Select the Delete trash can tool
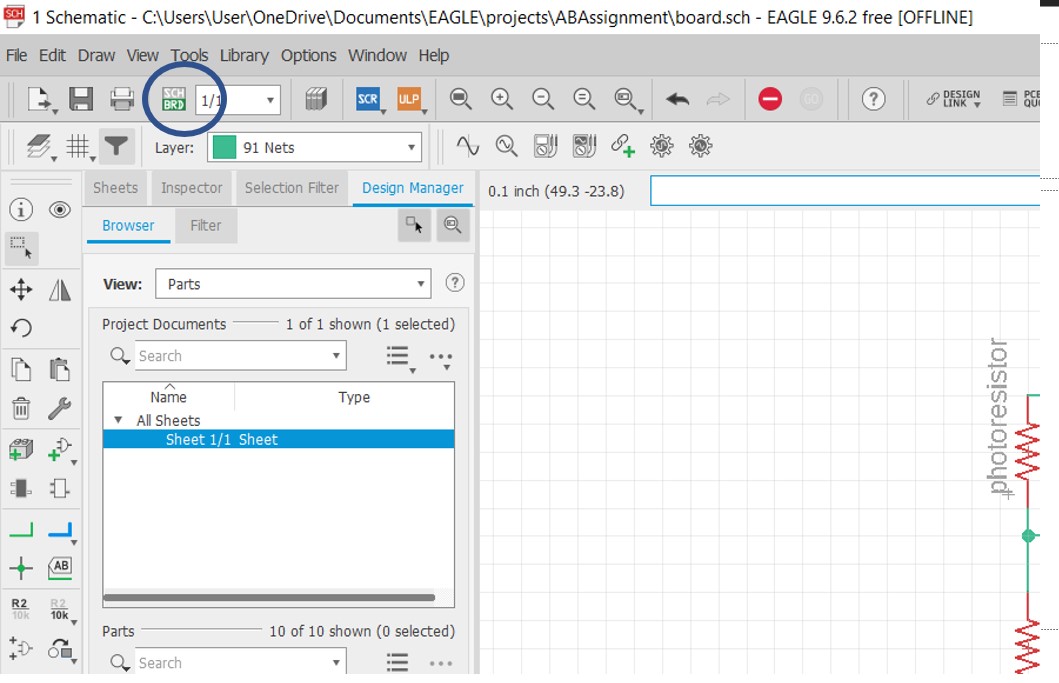This screenshot has width=1059, height=683. click(21, 408)
